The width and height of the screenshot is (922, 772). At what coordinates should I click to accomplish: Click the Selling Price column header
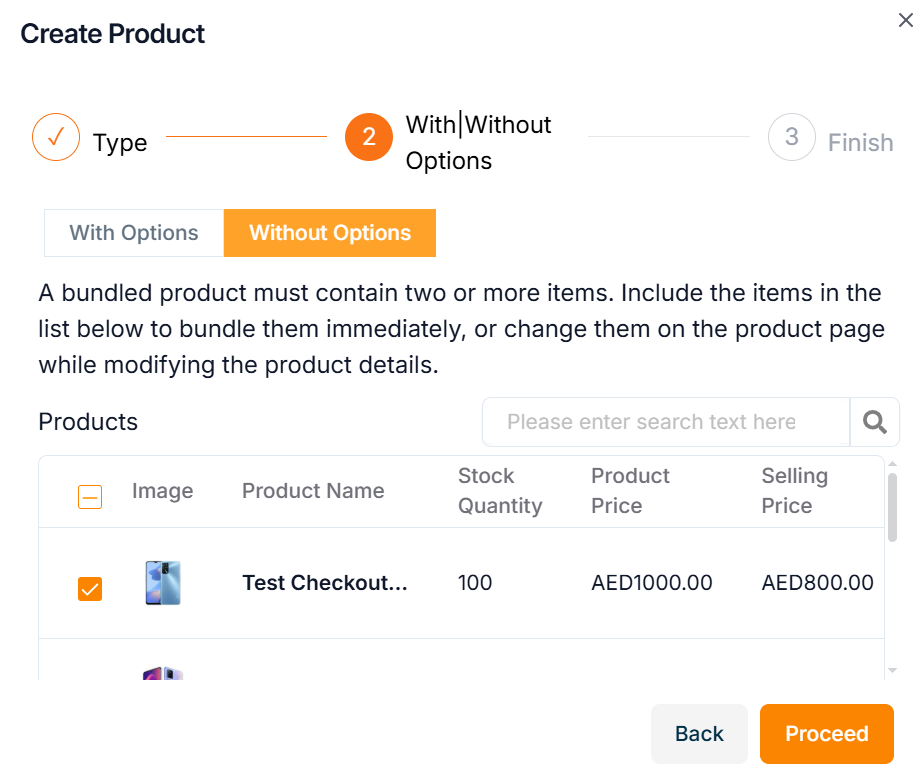pos(794,491)
